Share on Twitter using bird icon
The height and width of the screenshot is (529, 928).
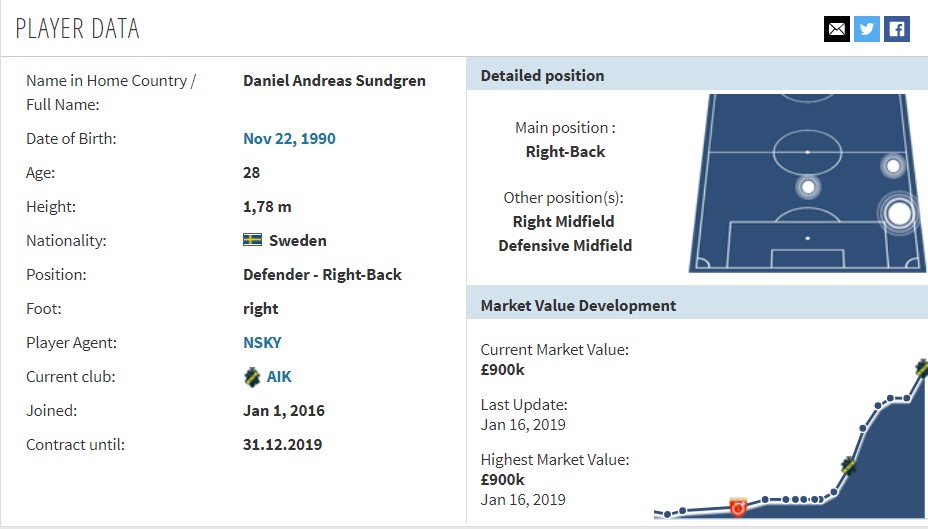point(866,29)
